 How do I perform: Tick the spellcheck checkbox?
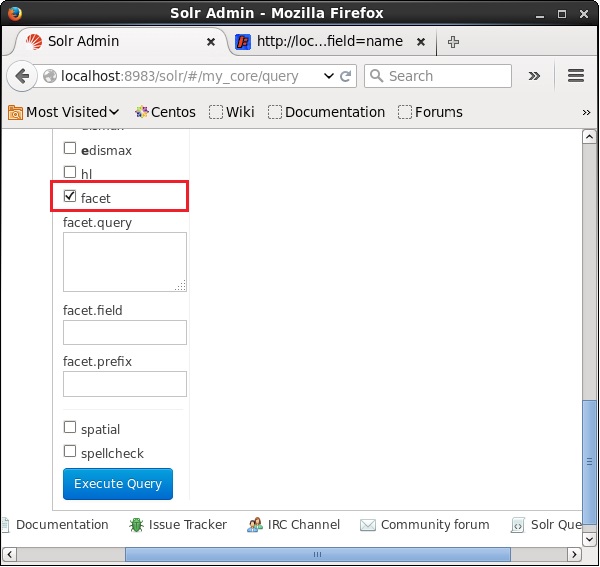click(x=70, y=452)
